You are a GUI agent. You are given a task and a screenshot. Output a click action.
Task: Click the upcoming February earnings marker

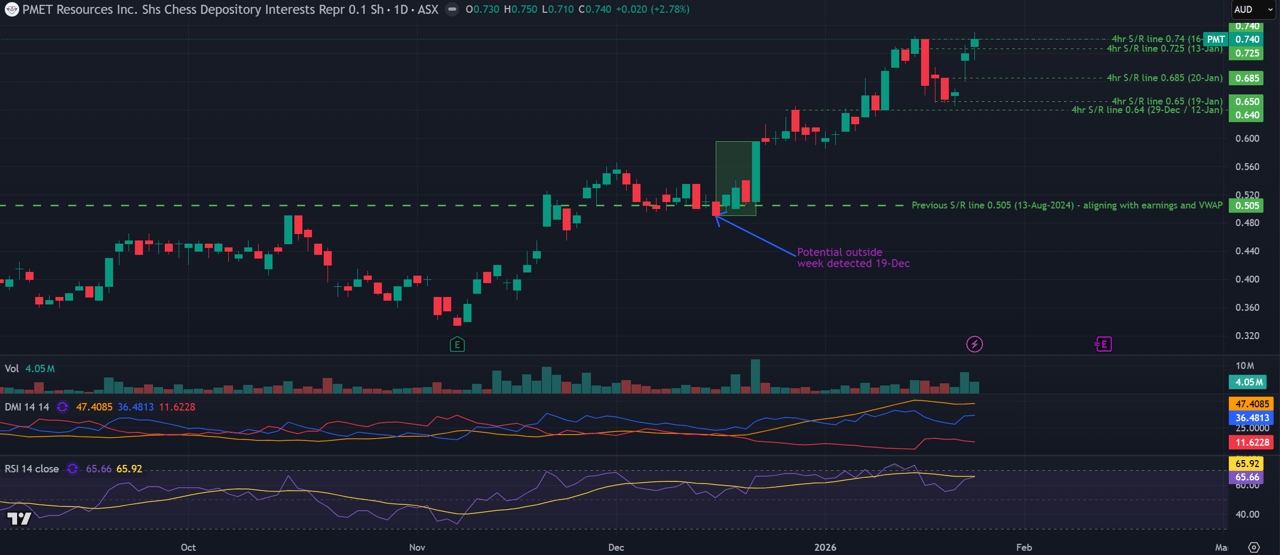tap(1102, 344)
